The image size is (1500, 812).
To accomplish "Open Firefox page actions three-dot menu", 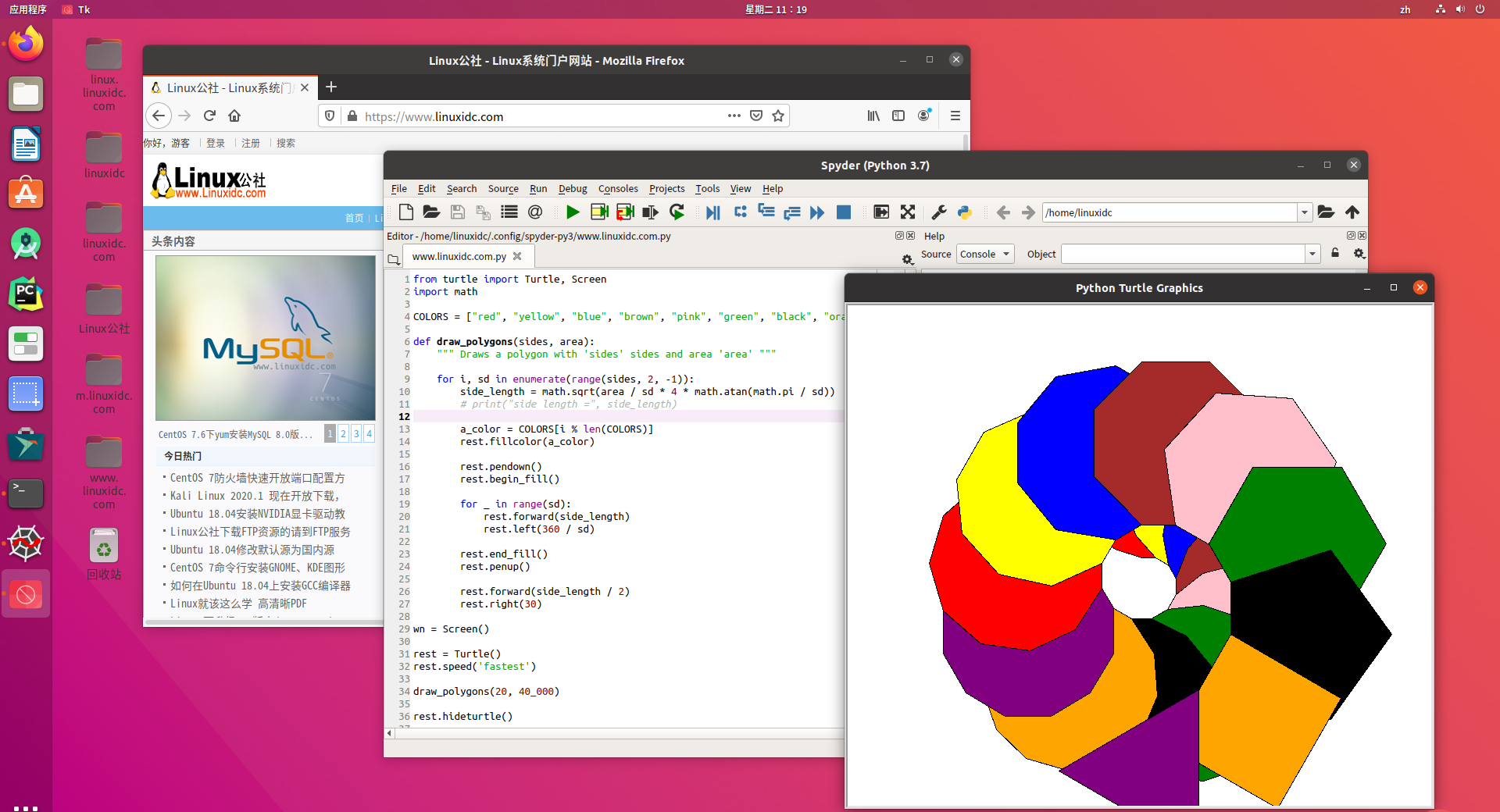I will click(734, 116).
